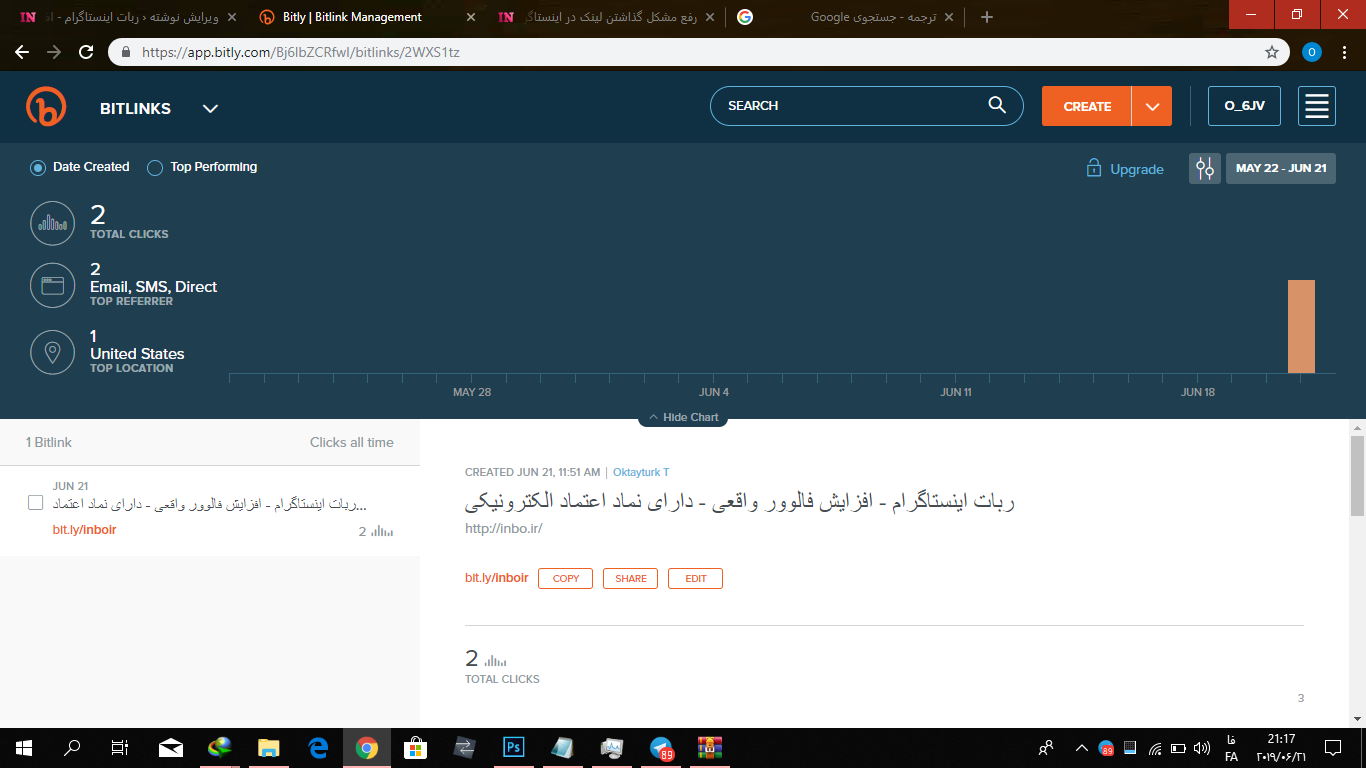1366x768 pixels.
Task: Click the Top Location pin icon
Action: pyautogui.click(x=53, y=353)
